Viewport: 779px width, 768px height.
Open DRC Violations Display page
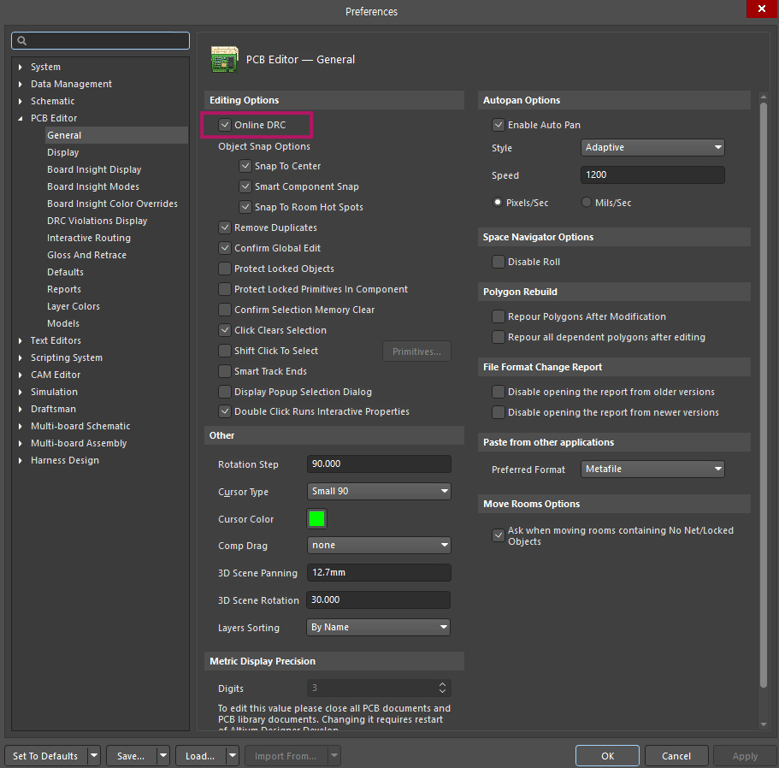coord(97,221)
